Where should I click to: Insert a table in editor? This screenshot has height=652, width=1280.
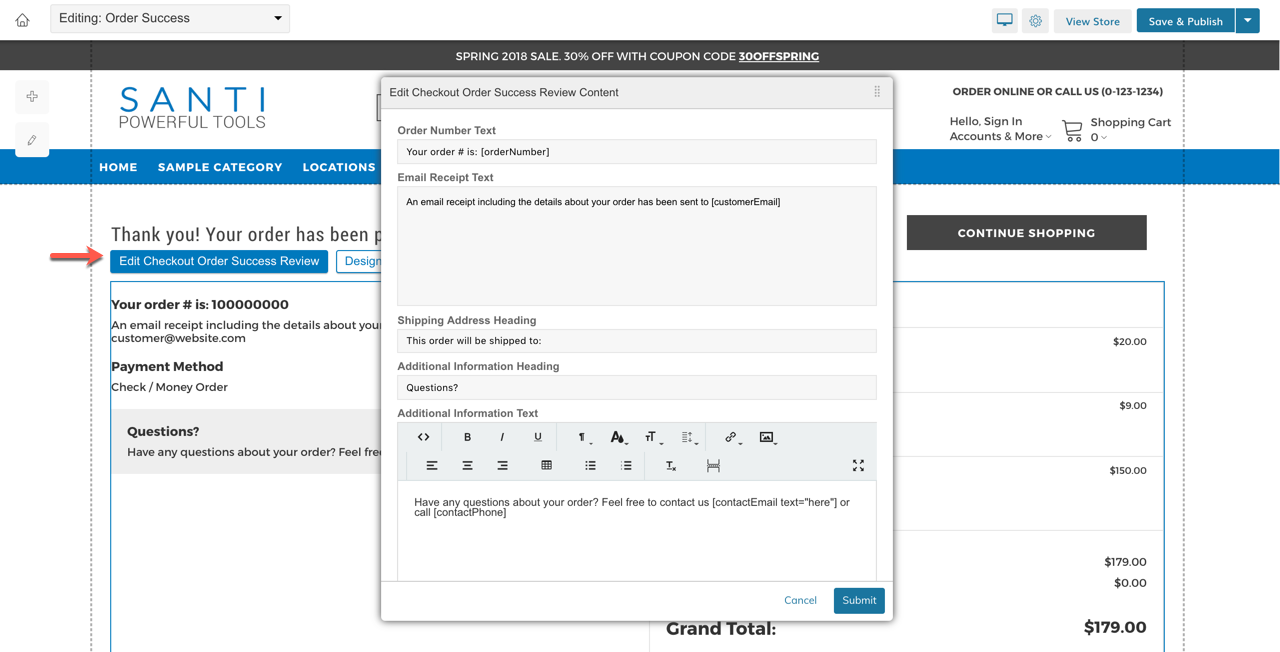click(546, 465)
